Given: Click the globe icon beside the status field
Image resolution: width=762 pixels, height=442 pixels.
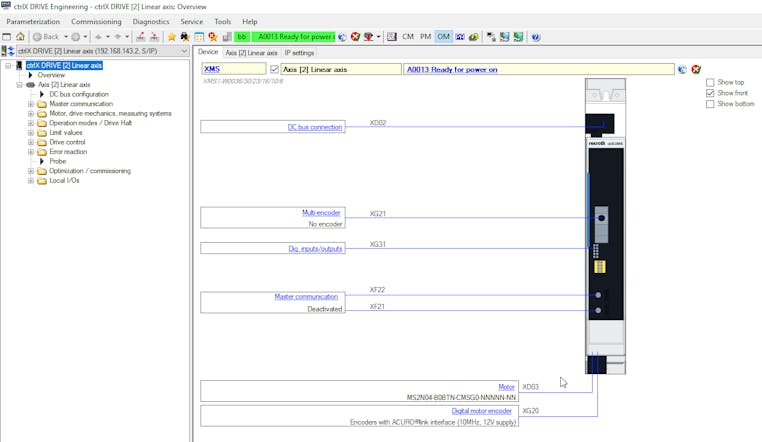Looking at the screenshot, I should pyautogui.click(x=682, y=69).
